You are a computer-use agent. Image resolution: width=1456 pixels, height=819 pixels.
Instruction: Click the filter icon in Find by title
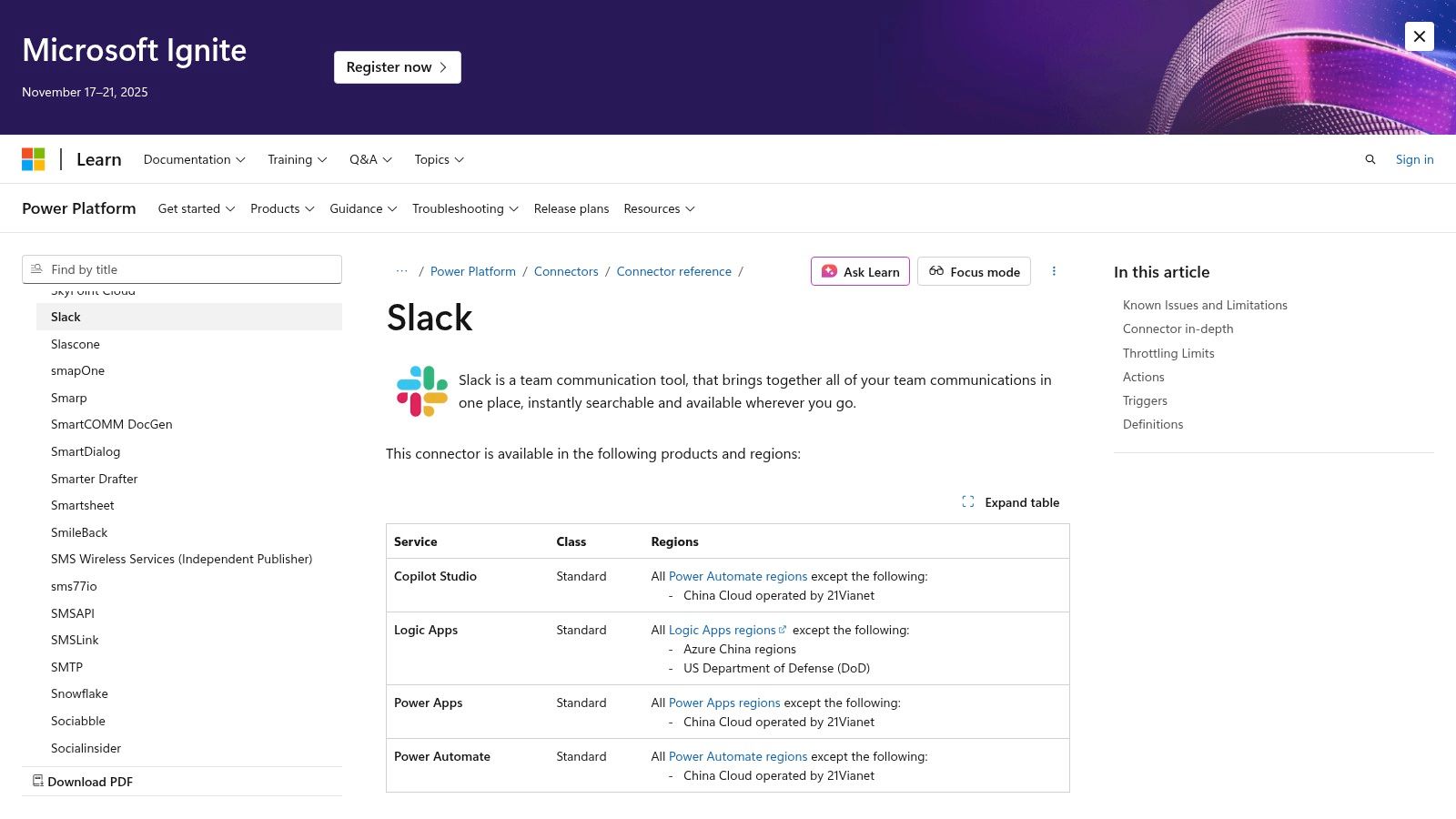[x=36, y=268]
